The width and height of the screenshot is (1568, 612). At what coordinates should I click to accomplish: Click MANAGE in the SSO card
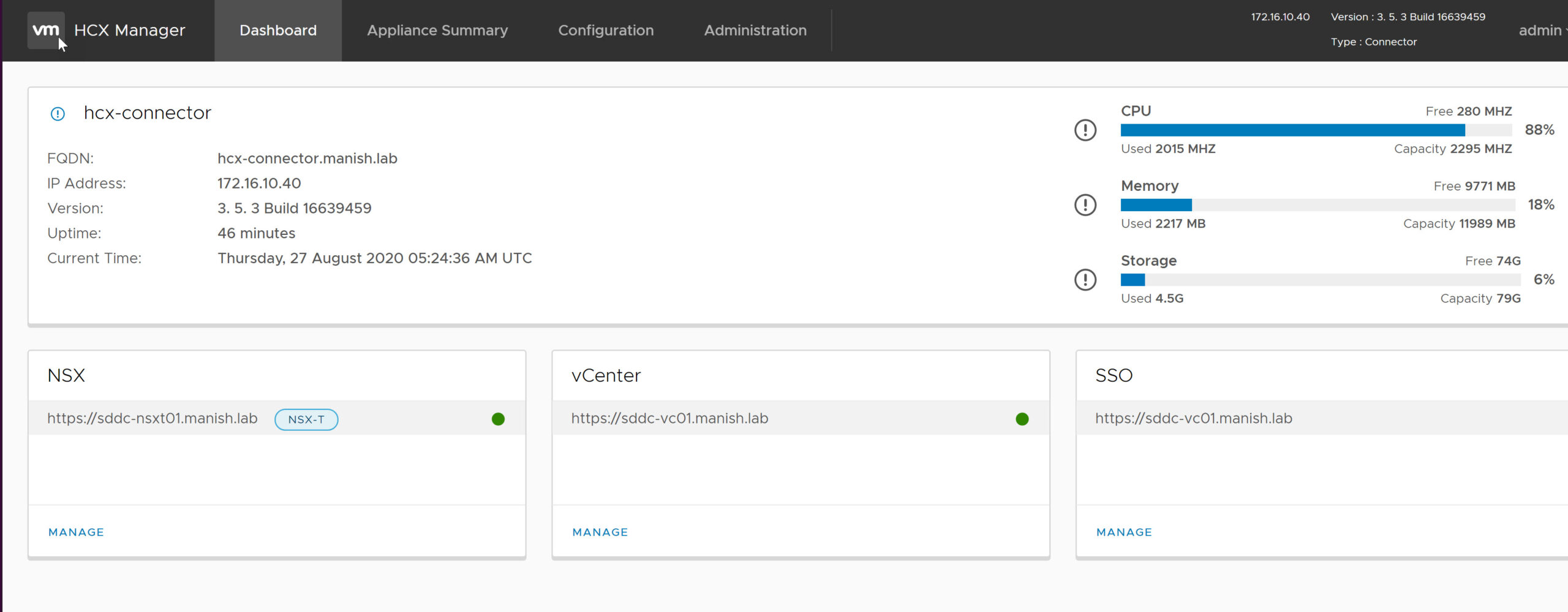click(1124, 532)
